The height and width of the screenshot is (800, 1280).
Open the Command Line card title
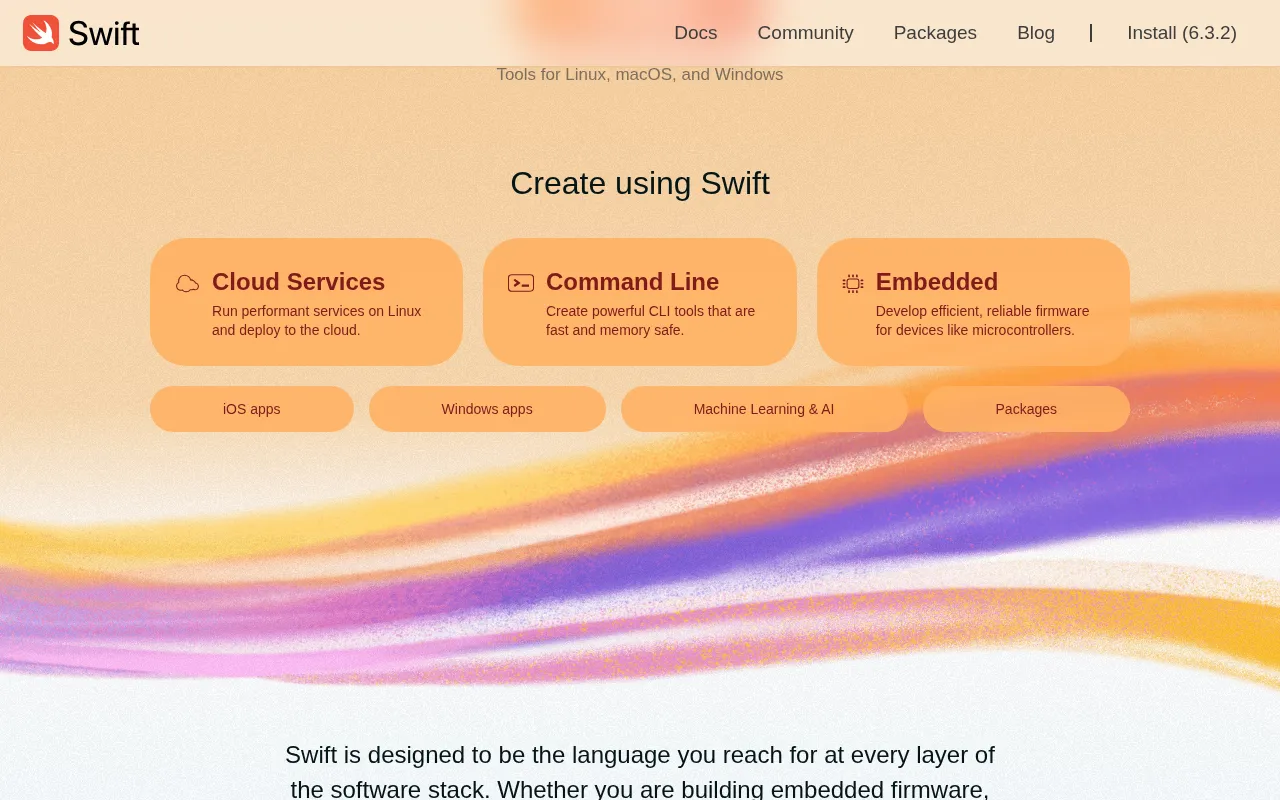point(632,282)
